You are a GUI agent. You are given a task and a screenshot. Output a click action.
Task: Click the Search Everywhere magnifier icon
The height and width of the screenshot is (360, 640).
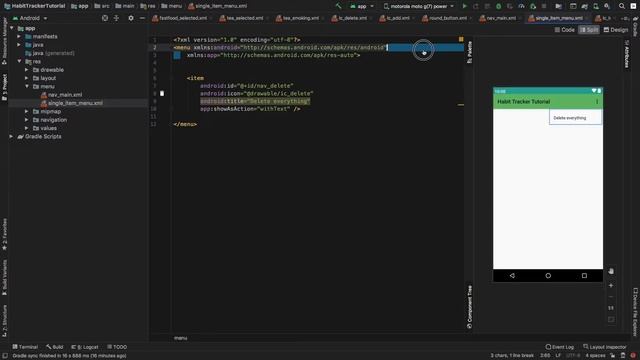(x=622, y=6)
